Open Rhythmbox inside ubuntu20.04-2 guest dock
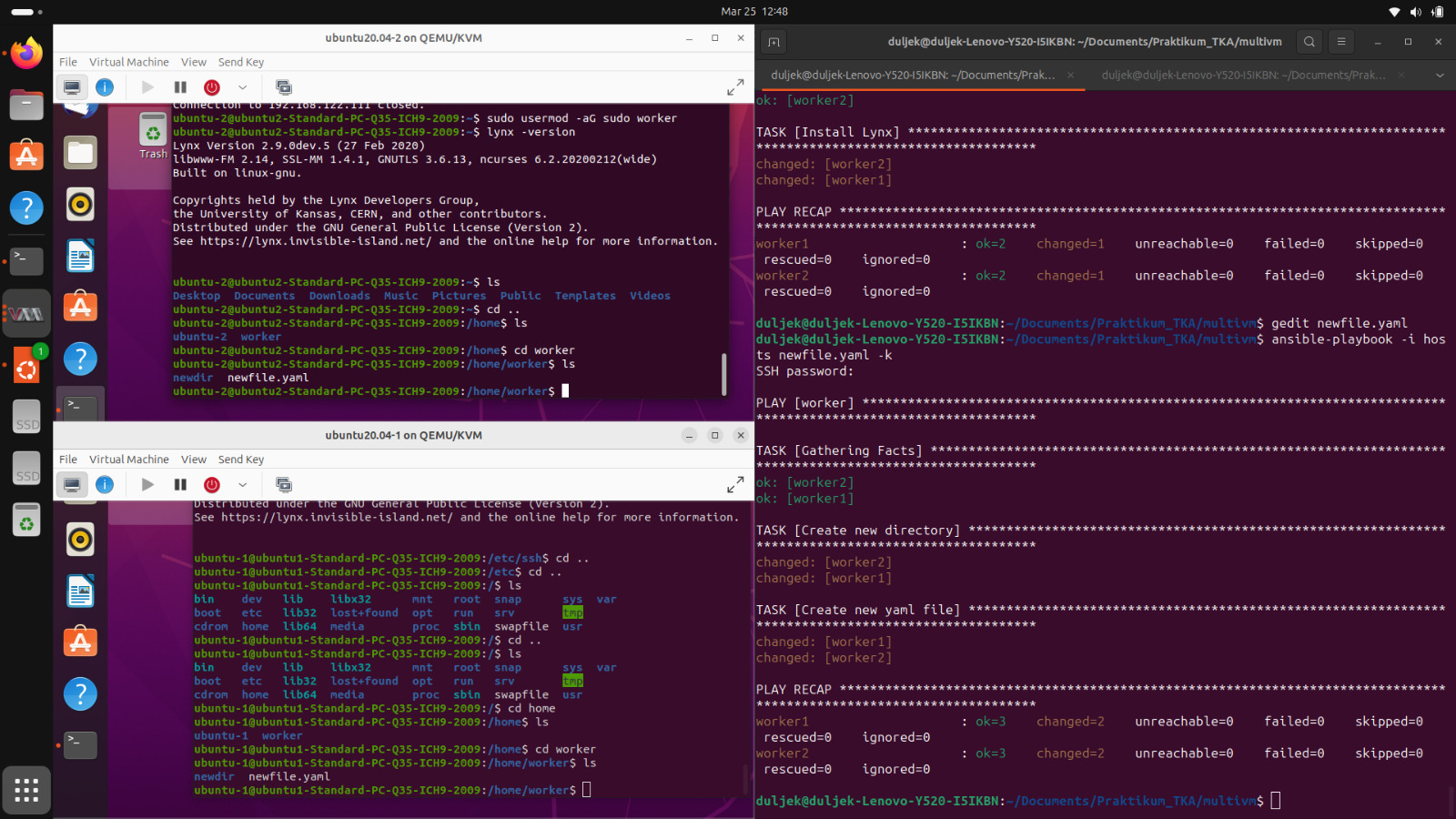The width and height of the screenshot is (1456, 819). 80,205
